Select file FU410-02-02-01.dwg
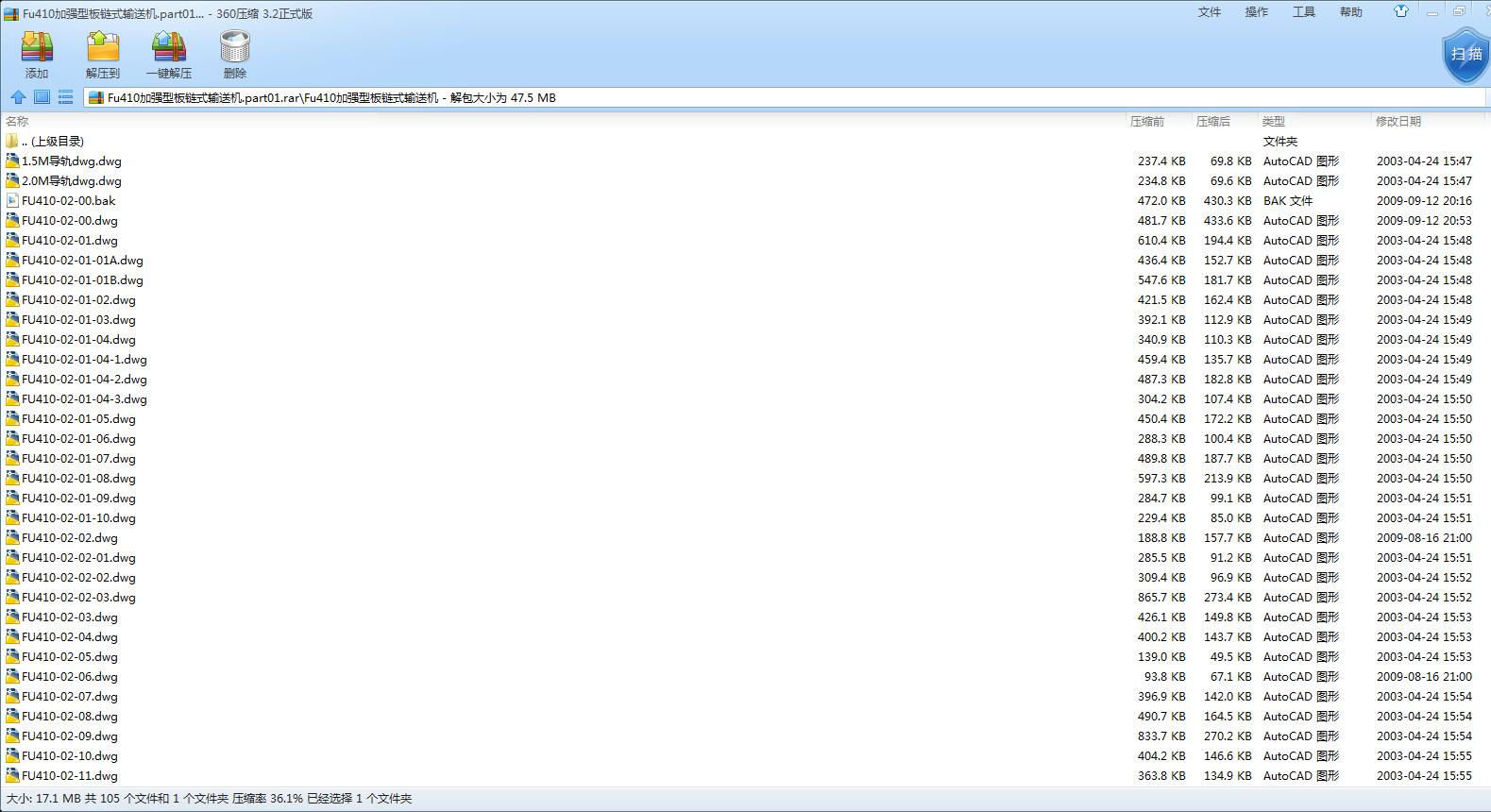The image size is (1491, 812). tap(78, 558)
